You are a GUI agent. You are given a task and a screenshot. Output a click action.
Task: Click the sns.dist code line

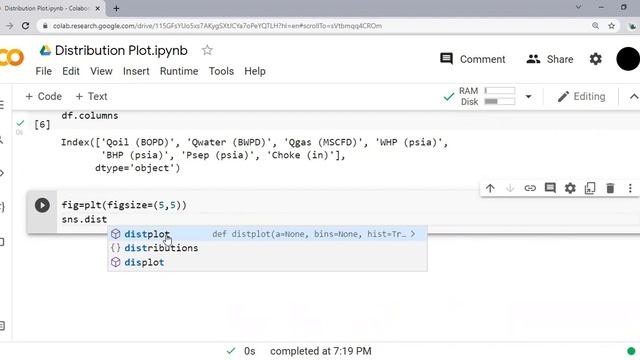(x=84, y=219)
